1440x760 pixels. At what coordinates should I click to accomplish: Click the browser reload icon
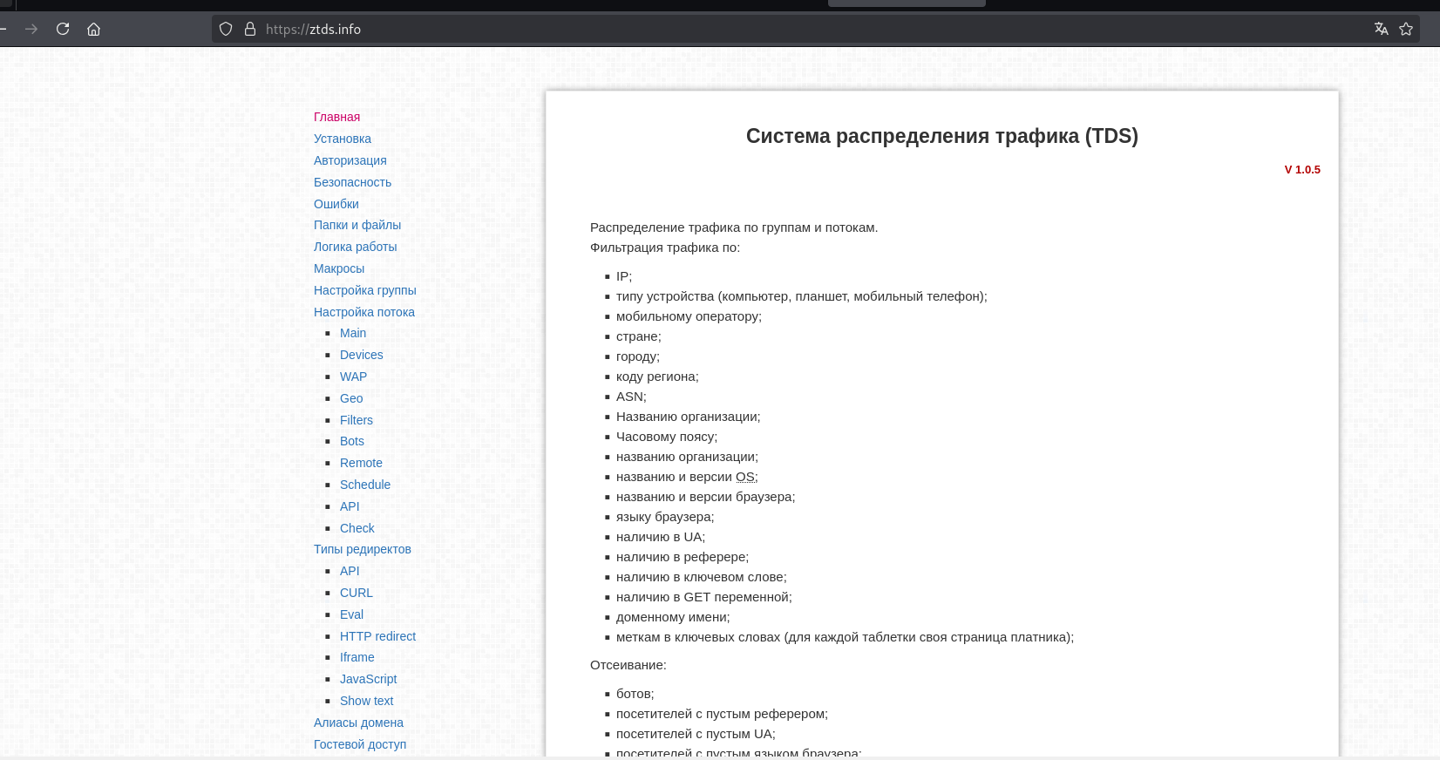tap(63, 29)
